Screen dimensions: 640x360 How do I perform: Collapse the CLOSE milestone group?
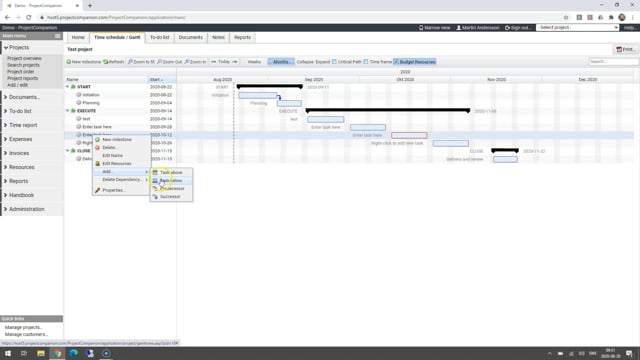68,151
